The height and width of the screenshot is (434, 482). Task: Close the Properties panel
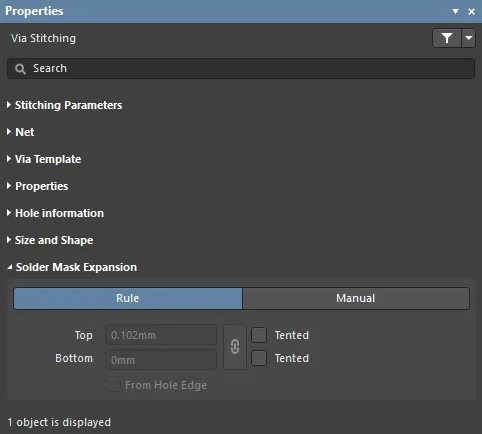point(471,12)
